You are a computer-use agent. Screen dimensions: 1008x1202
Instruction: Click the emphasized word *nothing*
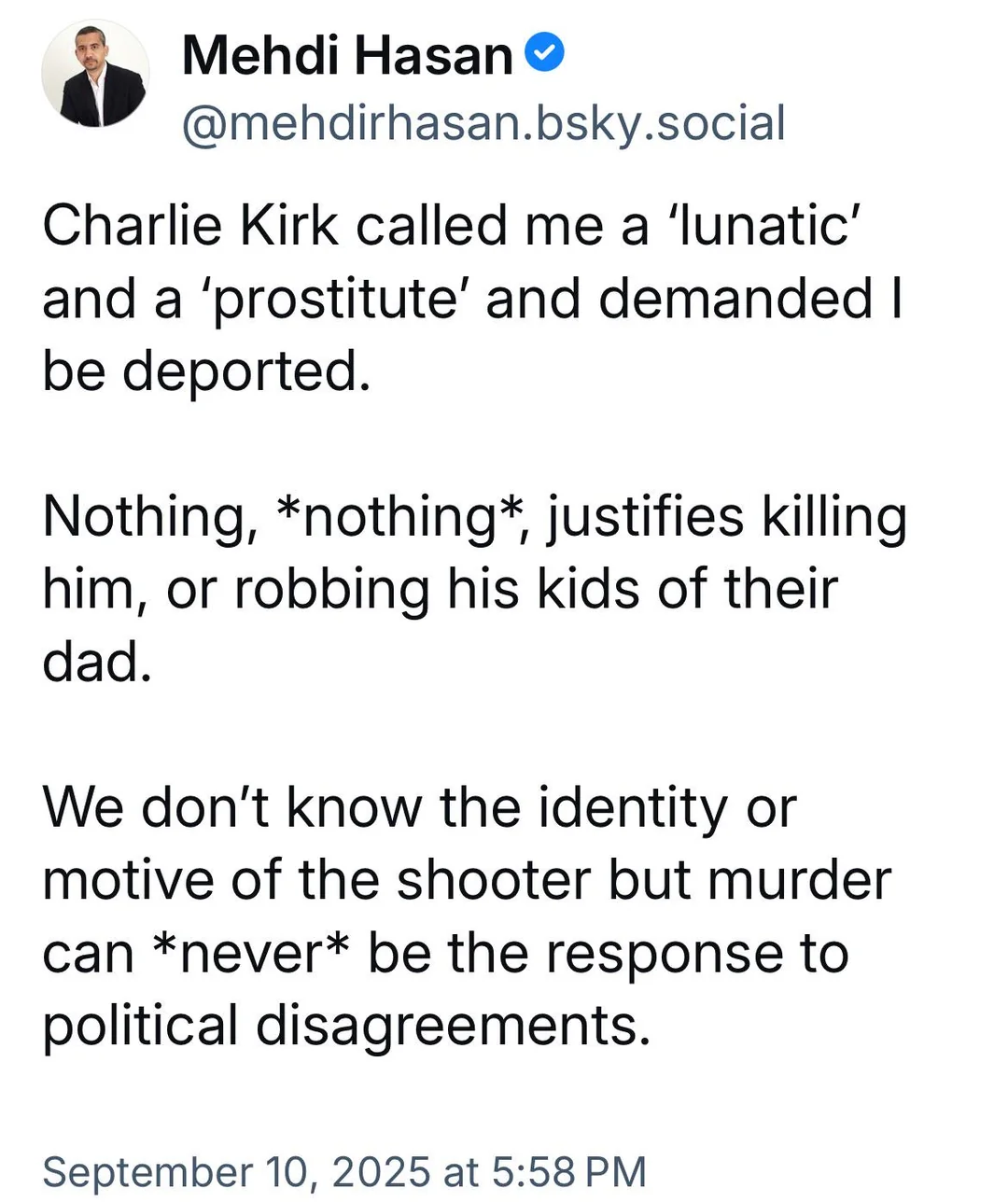(399, 516)
